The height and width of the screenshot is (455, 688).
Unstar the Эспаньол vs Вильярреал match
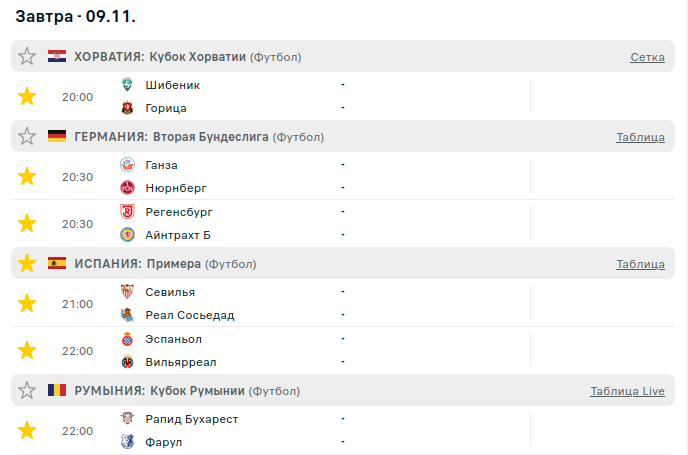pyautogui.click(x=27, y=350)
